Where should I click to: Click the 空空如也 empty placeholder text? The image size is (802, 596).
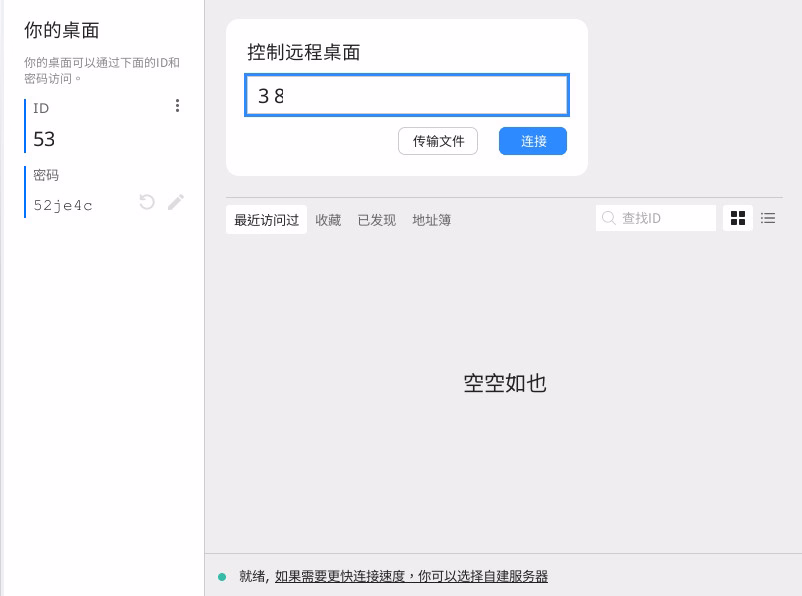point(505,383)
